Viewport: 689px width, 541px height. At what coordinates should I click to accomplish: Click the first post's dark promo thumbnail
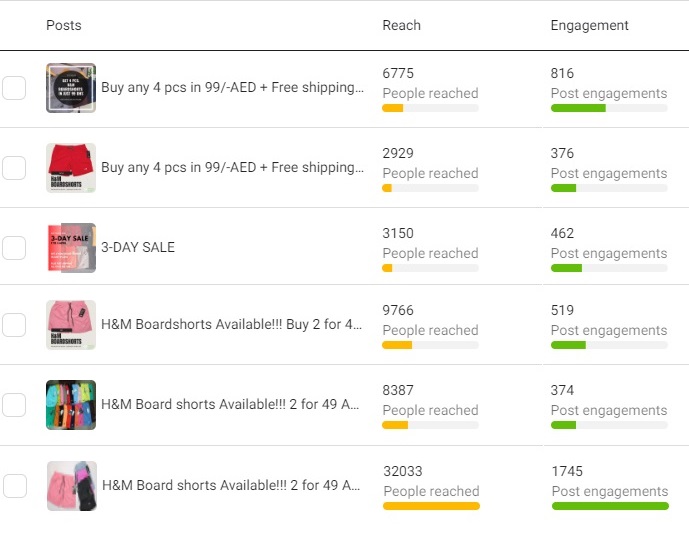[71, 88]
